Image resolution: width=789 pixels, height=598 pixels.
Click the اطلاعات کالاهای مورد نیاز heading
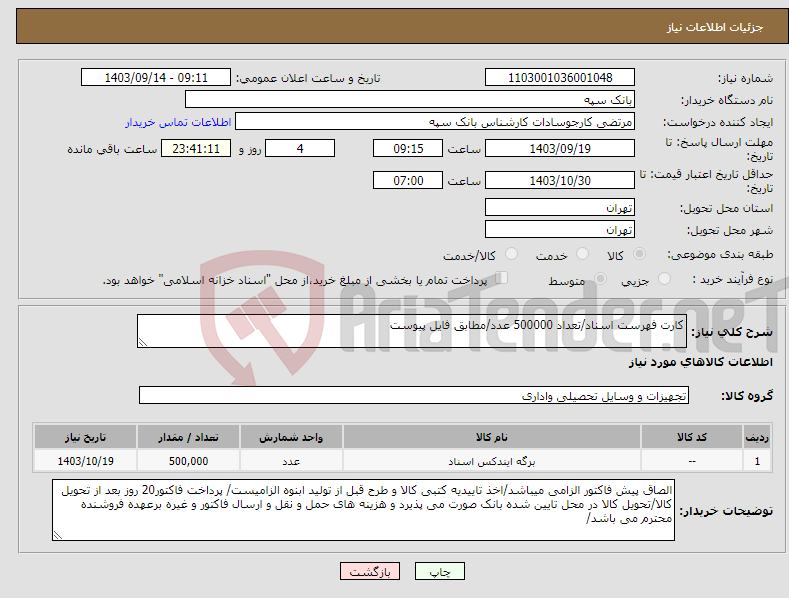click(x=700, y=362)
